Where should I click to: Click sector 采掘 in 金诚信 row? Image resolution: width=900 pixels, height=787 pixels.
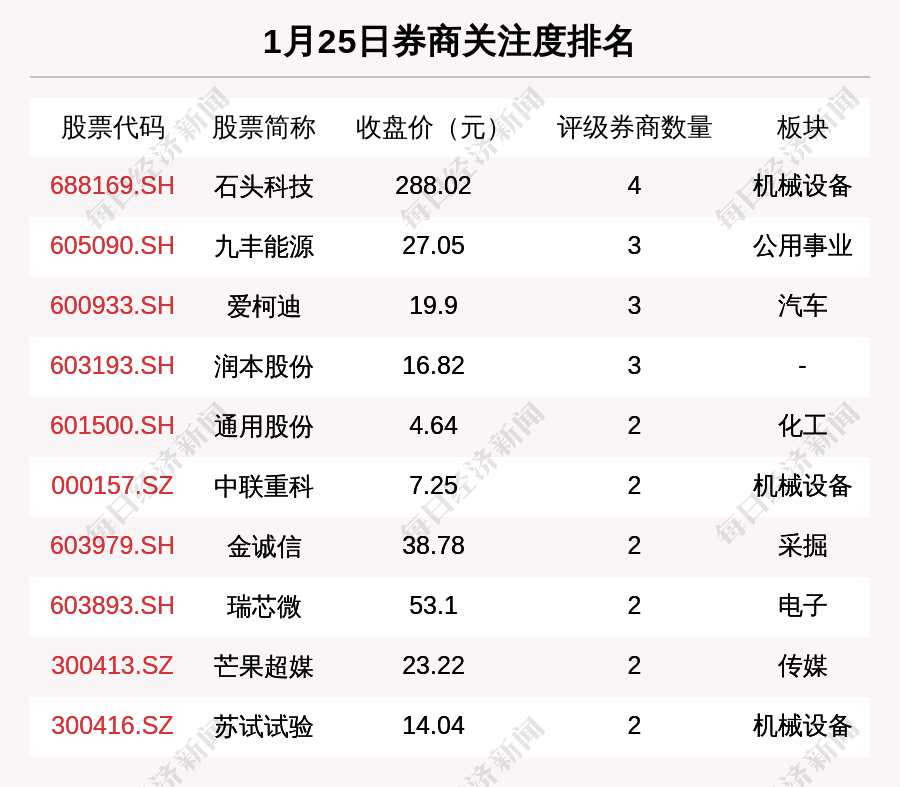click(x=802, y=545)
